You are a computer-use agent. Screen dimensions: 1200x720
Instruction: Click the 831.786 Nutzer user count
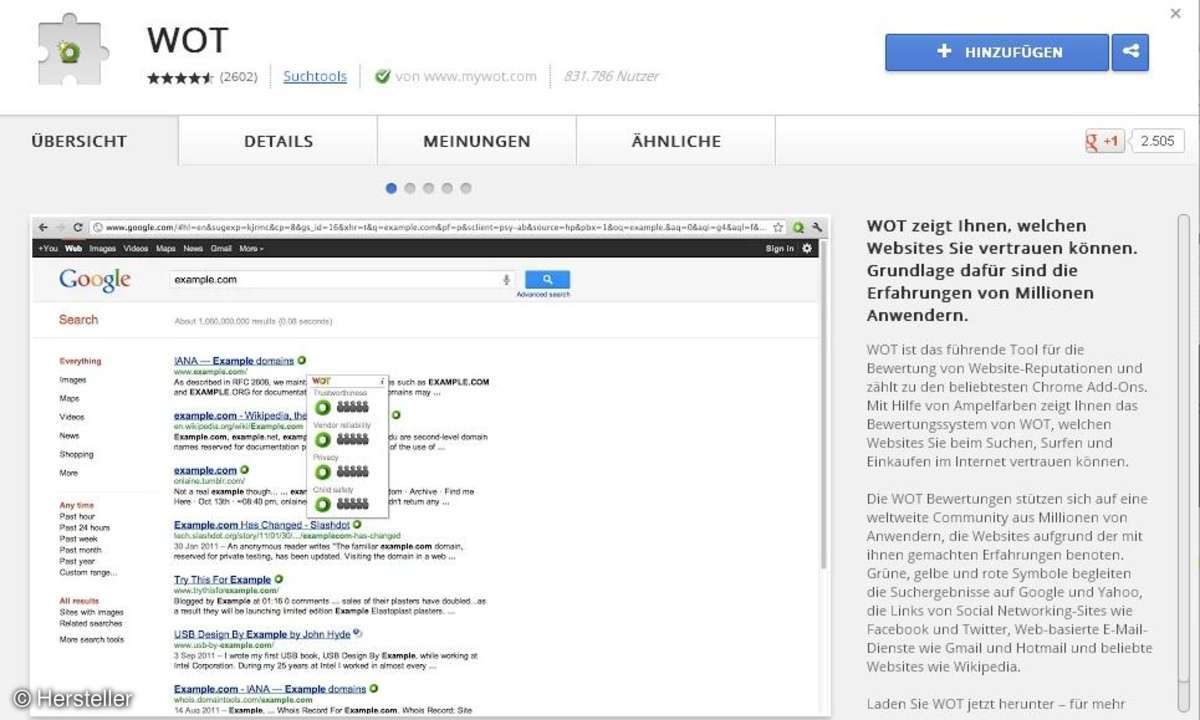tap(611, 76)
